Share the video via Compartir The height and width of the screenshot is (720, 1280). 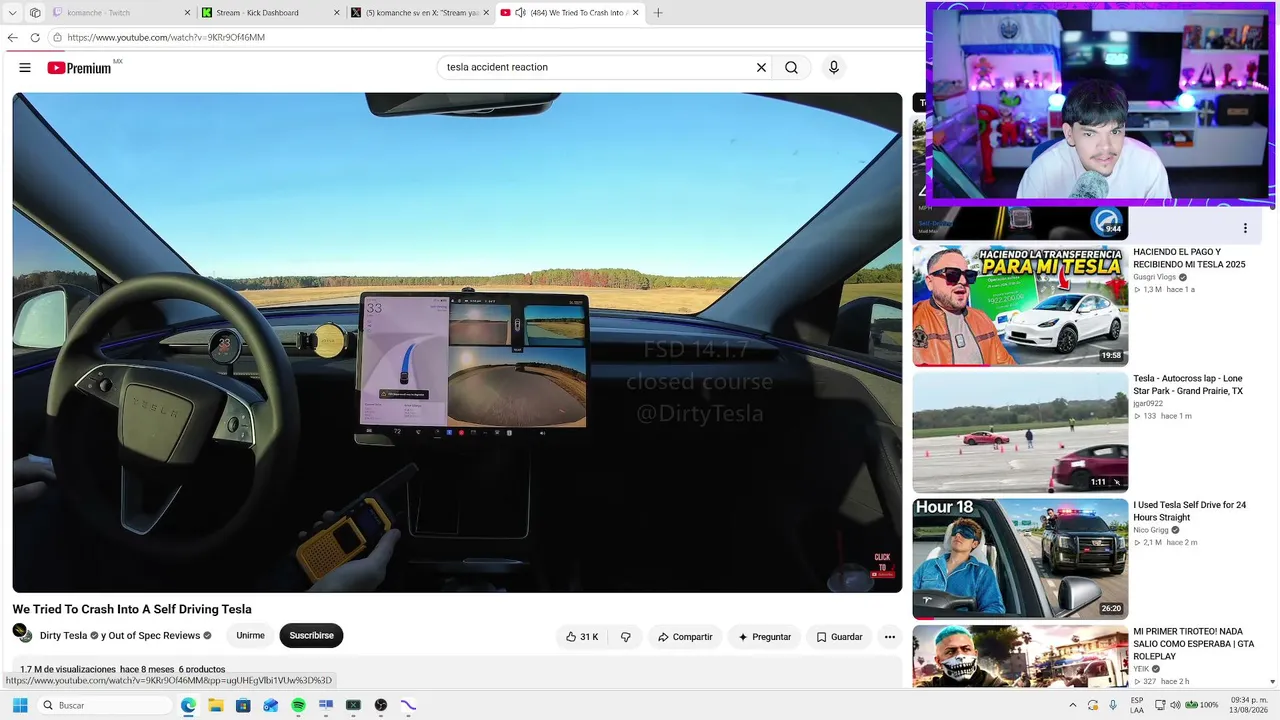685,636
